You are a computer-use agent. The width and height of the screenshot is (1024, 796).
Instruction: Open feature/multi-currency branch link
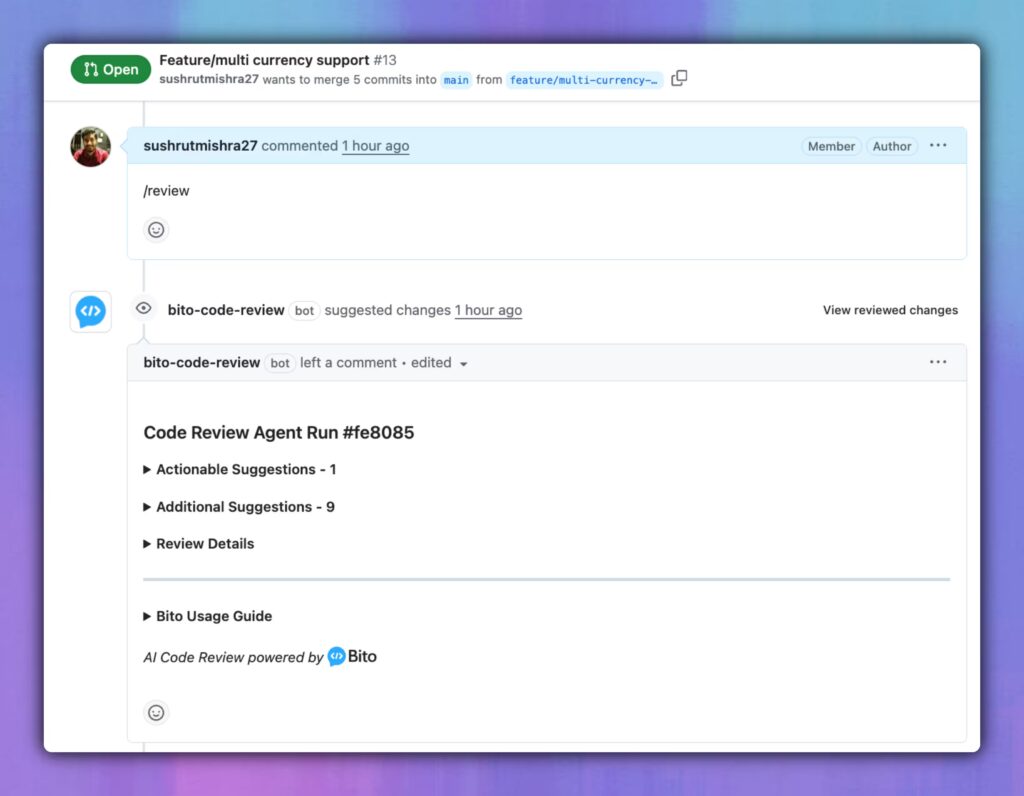click(584, 80)
